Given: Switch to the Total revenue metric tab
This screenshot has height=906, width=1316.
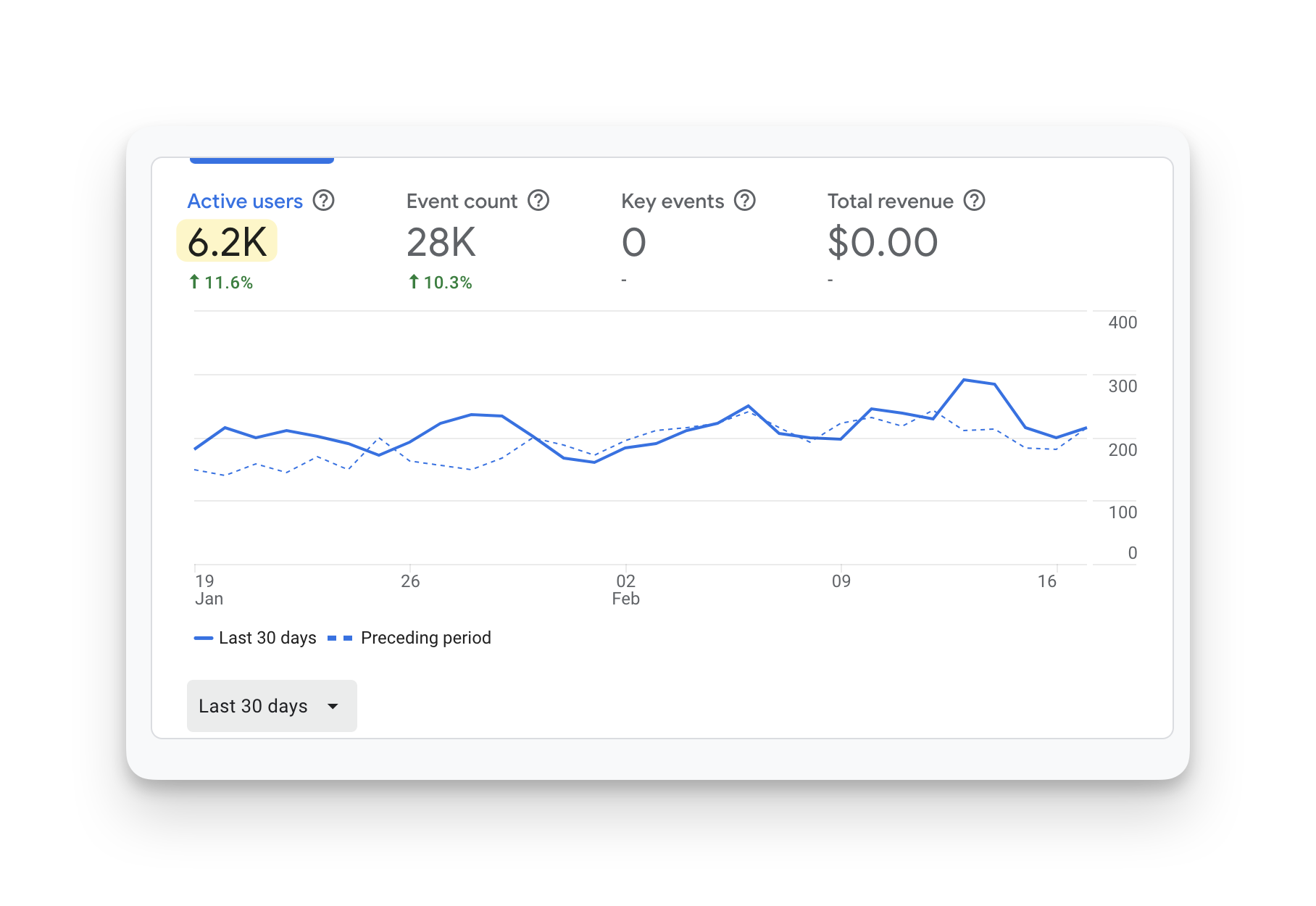Looking at the screenshot, I should [890, 201].
